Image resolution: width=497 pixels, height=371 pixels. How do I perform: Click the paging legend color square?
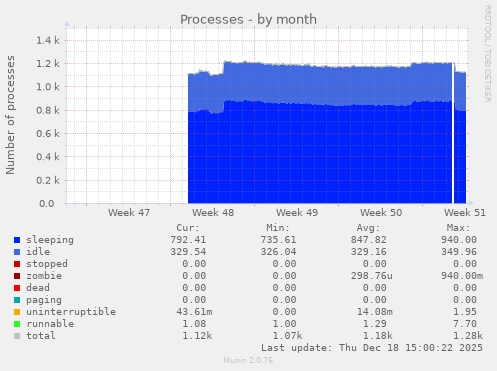point(17,300)
